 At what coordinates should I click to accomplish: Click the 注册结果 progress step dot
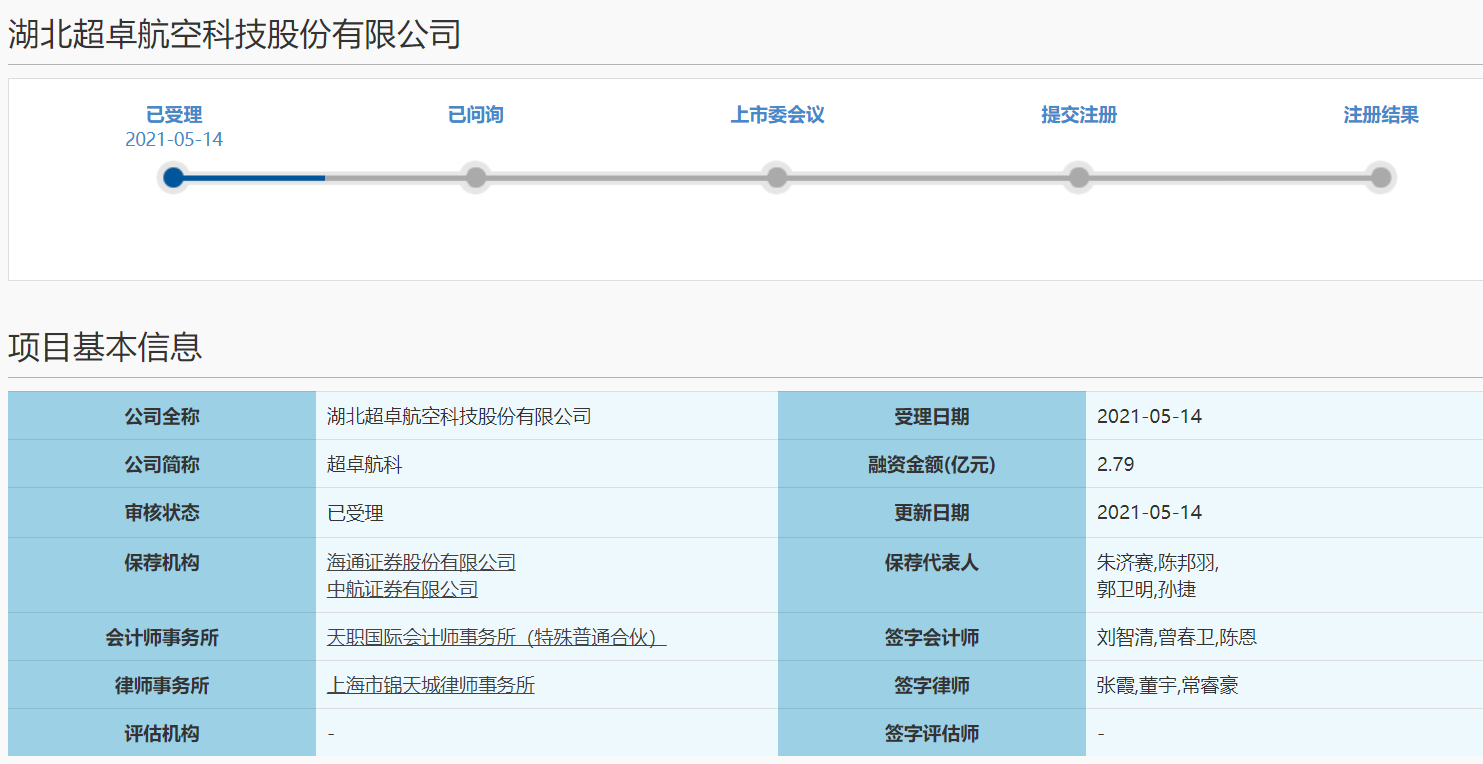[1381, 178]
